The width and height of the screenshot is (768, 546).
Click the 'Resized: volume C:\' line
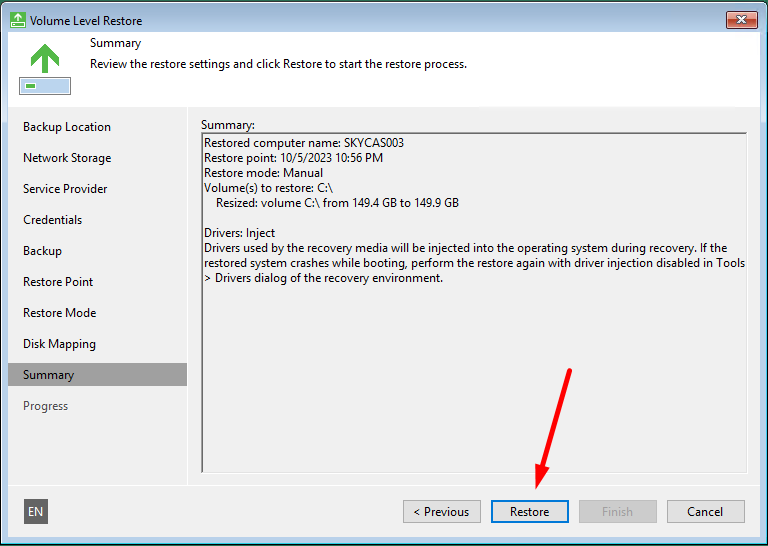[337, 203]
